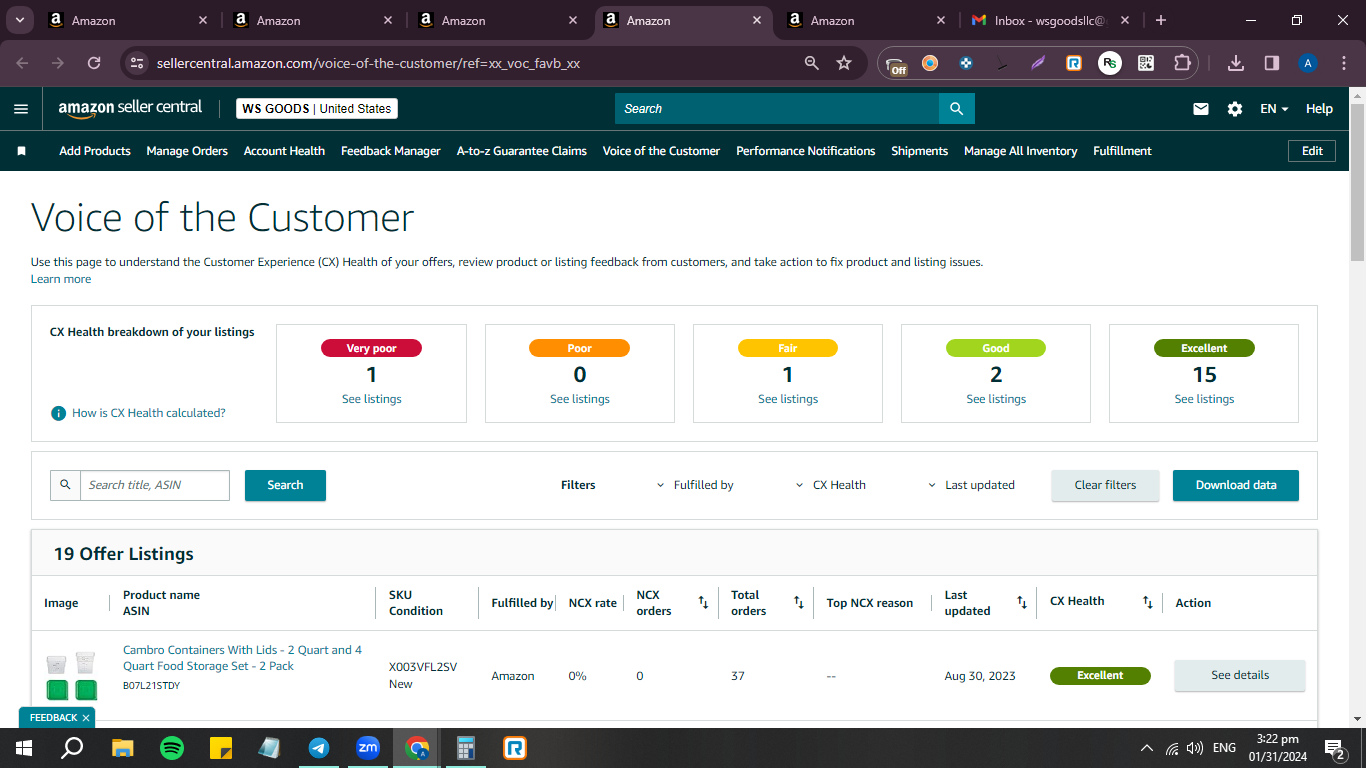Click the teal search magnifier button

(x=957, y=109)
